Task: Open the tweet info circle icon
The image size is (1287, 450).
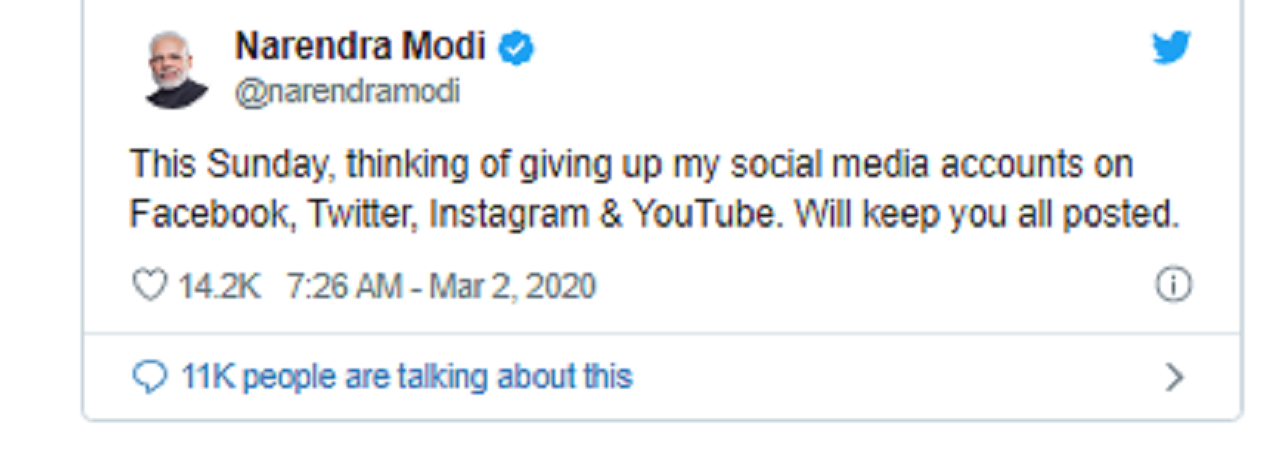Action: 1174,286
